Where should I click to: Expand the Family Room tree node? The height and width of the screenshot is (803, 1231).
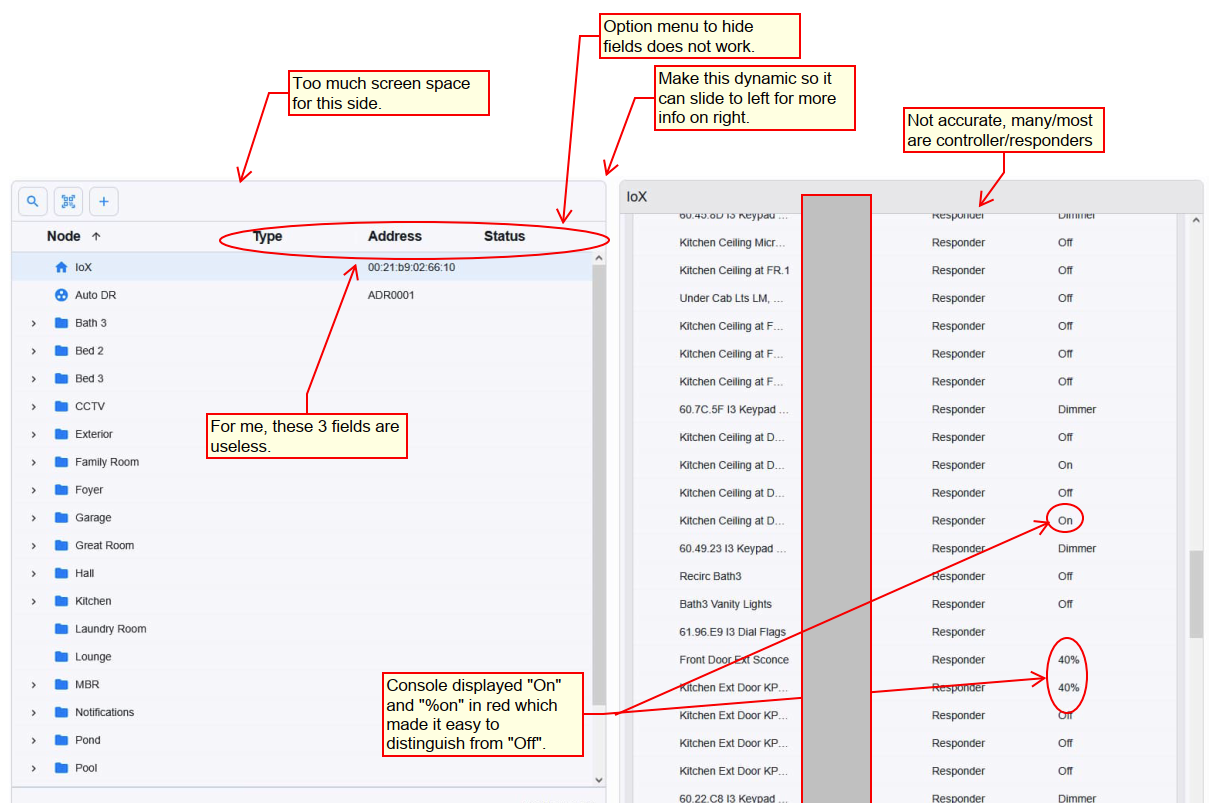pyautogui.click(x=33, y=462)
